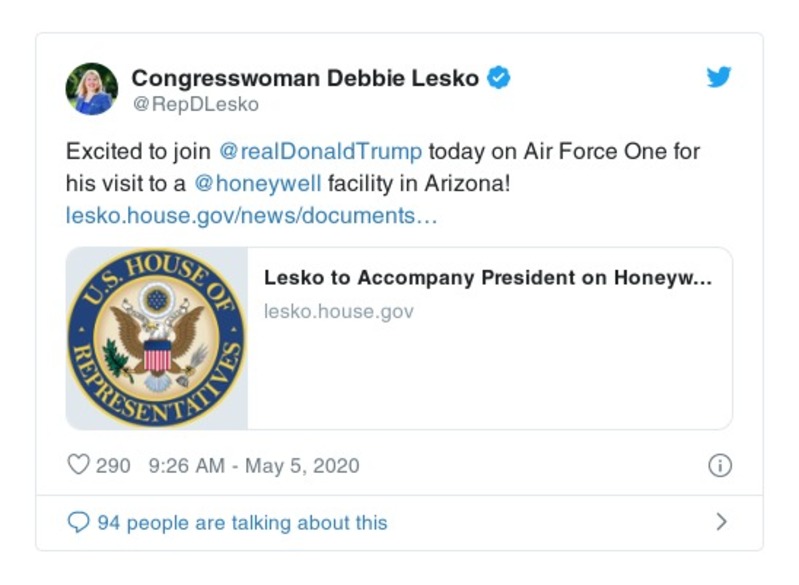Open the tweet info circle icon

(720, 465)
